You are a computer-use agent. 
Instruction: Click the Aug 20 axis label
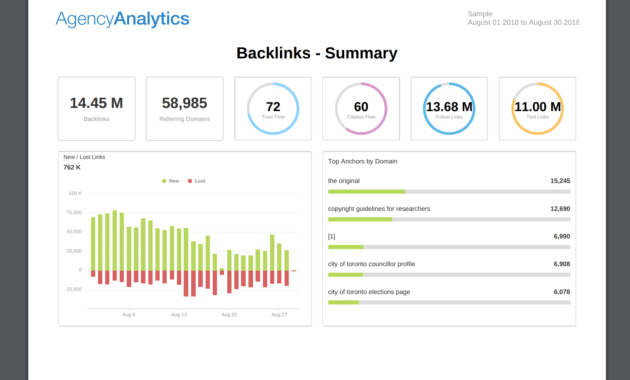tap(229, 315)
